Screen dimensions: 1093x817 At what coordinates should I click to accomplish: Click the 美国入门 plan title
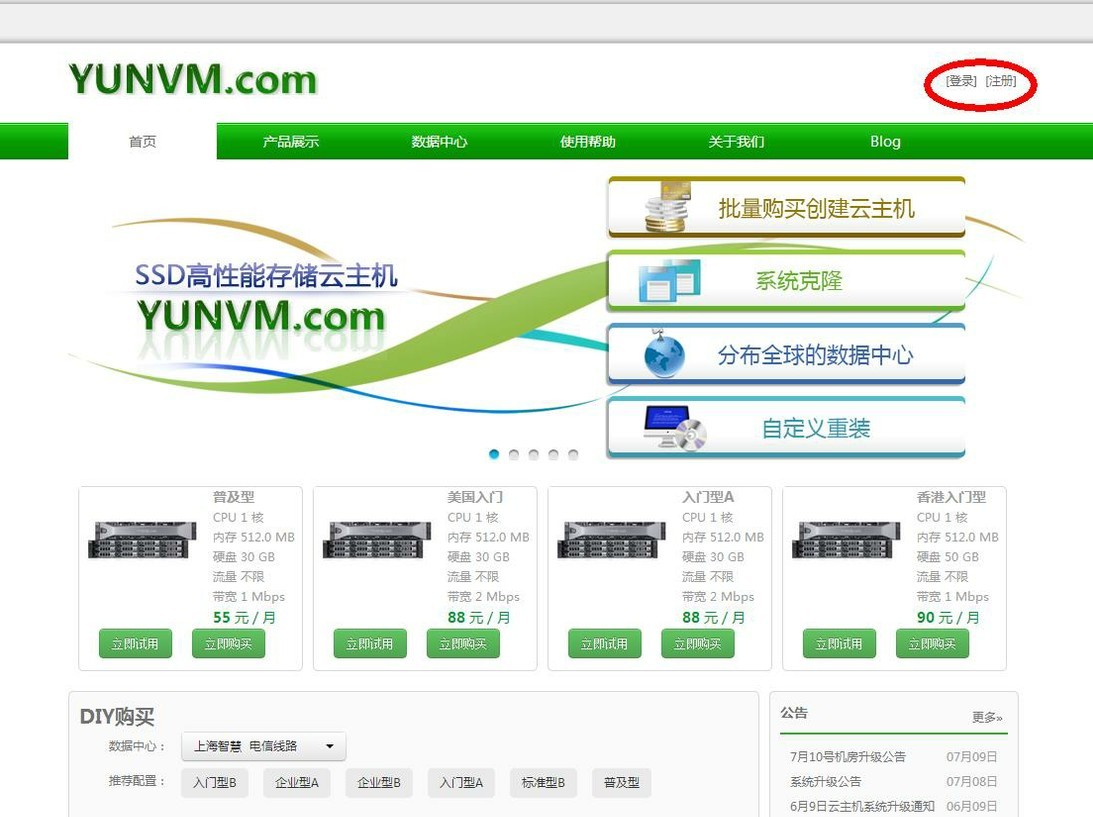point(475,497)
